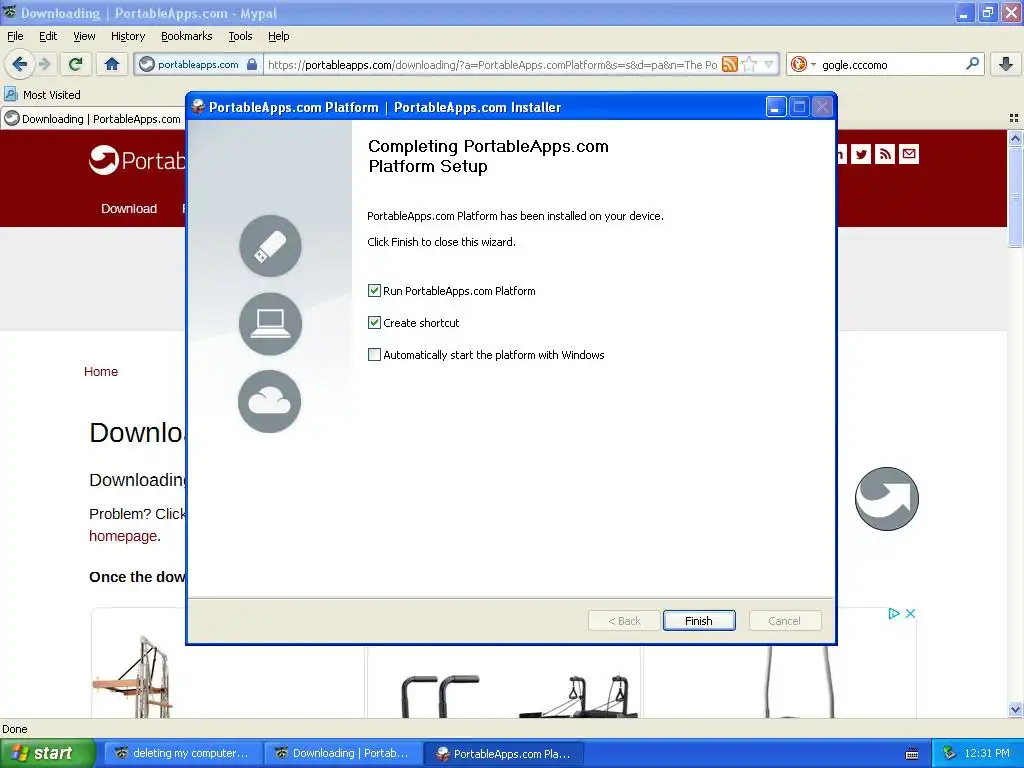Viewport: 1024px width, 768px height.
Task: Enable Automatically start the platform with Windows
Action: (x=374, y=355)
